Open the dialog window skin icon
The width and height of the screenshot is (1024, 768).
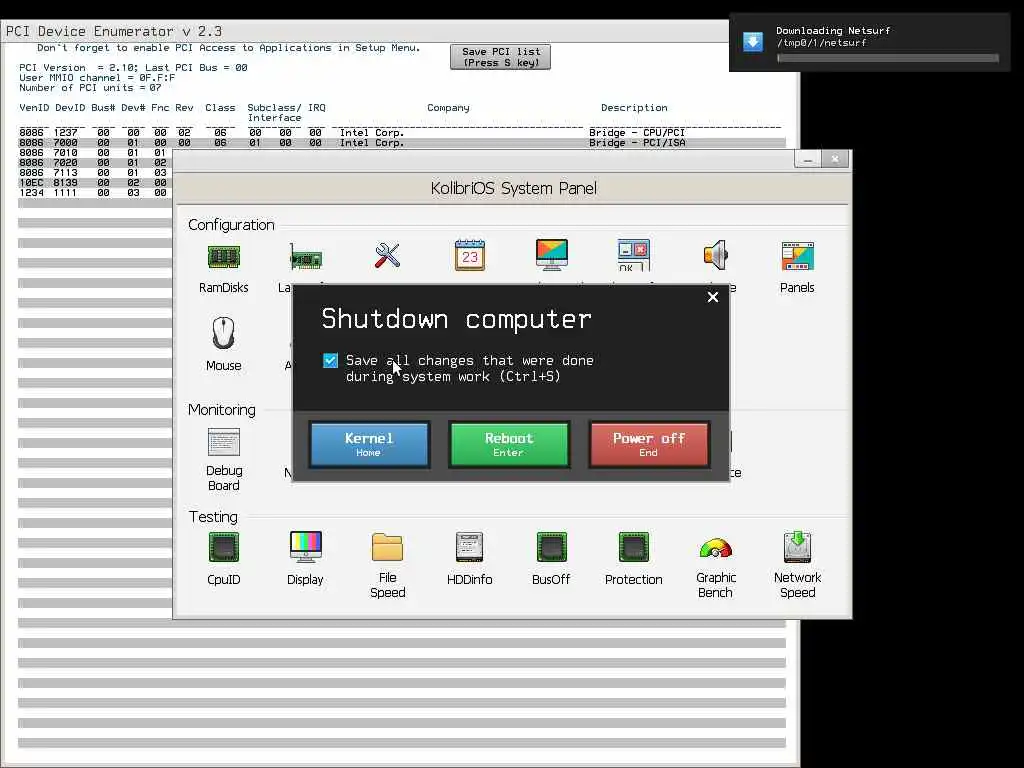633,255
